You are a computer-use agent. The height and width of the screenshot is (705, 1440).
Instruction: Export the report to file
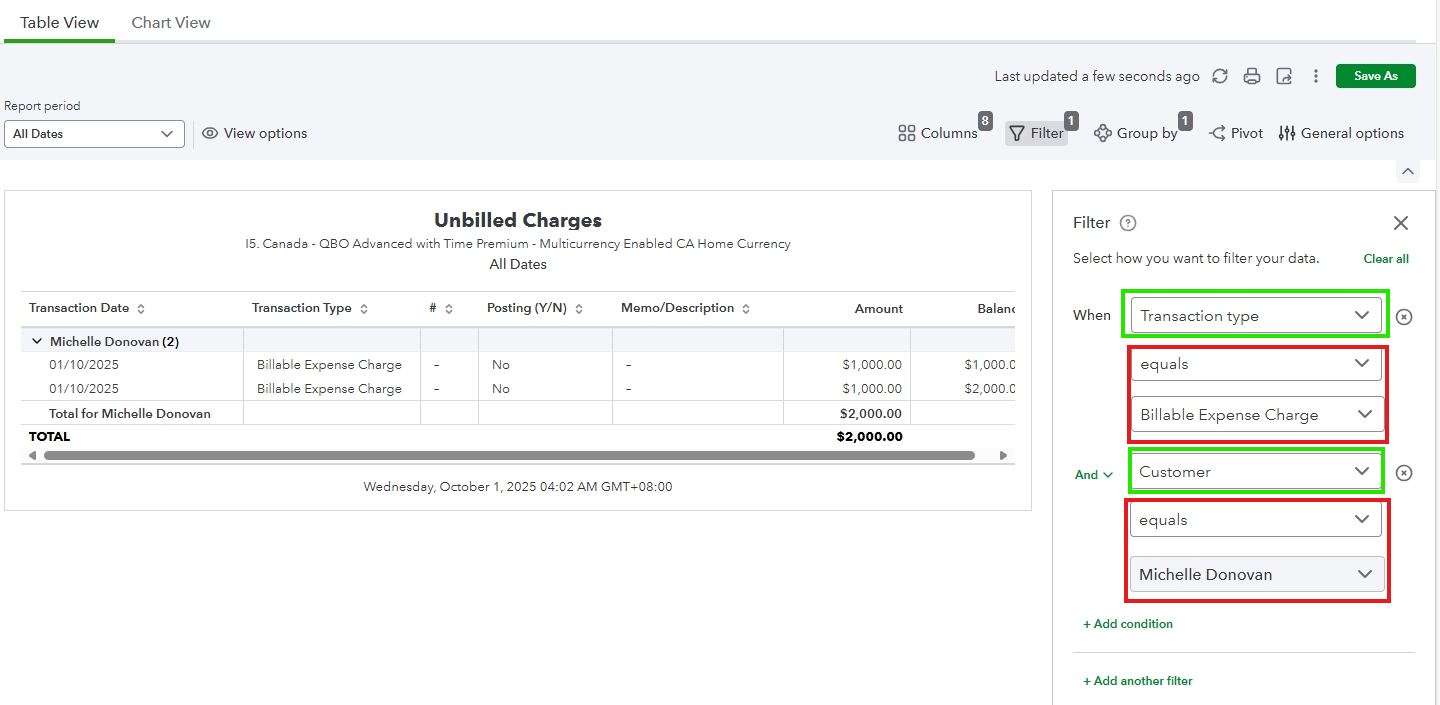click(1284, 76)
